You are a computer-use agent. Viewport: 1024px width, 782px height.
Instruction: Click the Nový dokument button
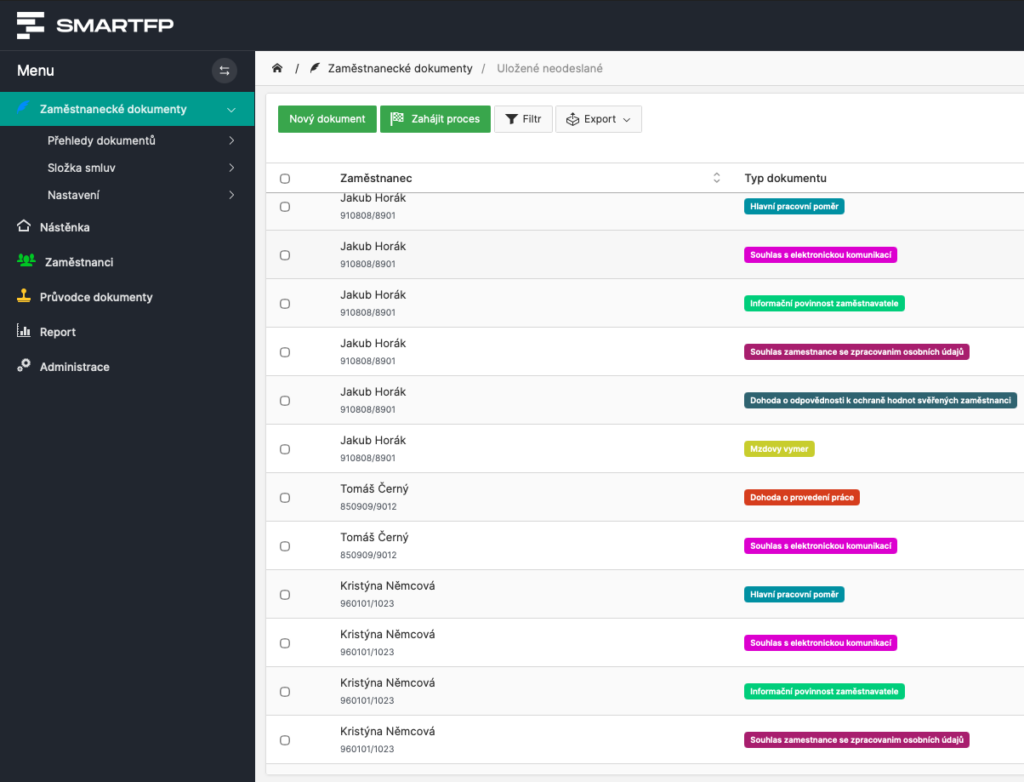pos(327,119)
